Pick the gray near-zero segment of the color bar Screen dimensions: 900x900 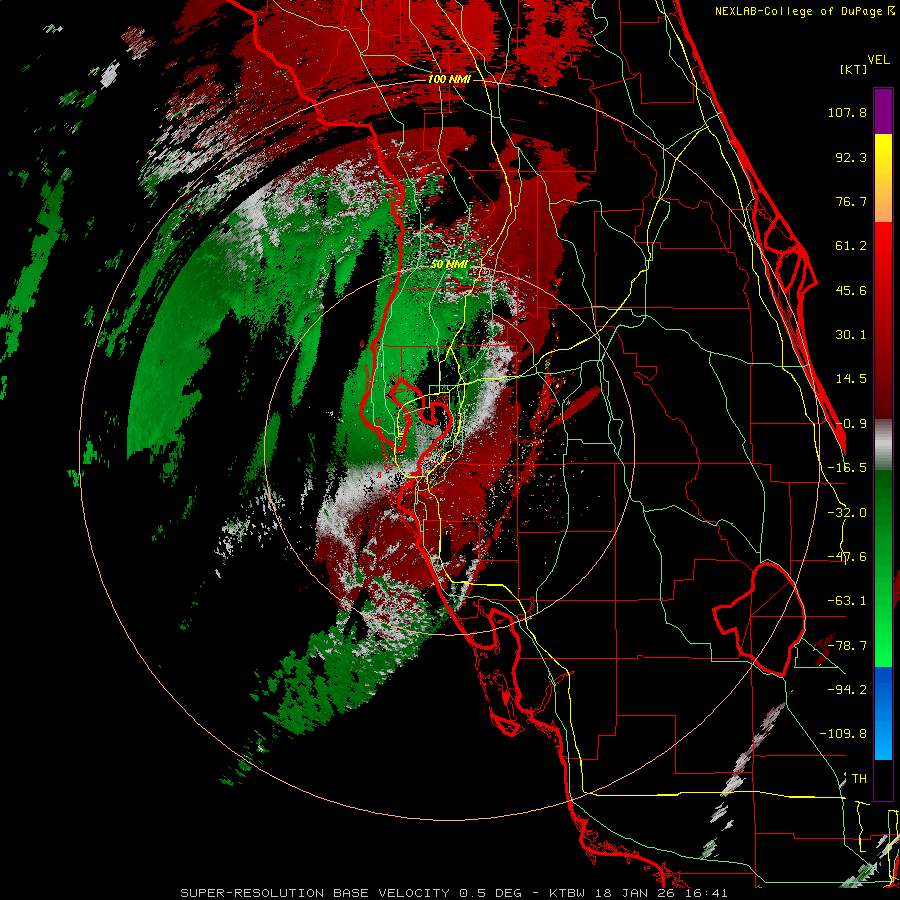(x=883, y=445)
